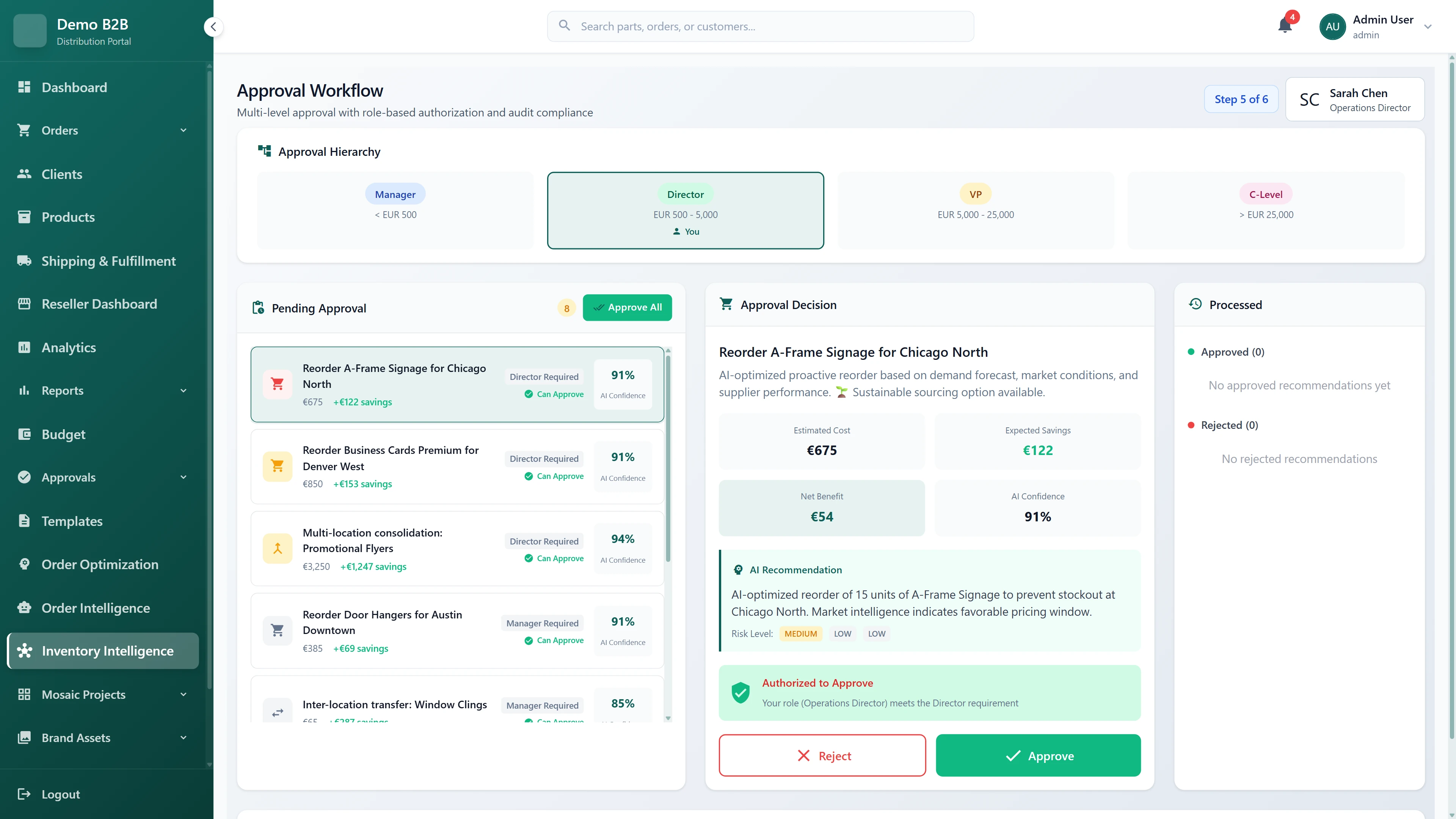Open Dashboard from the sidebar
1456x819 pixels.
click(74, 87)
